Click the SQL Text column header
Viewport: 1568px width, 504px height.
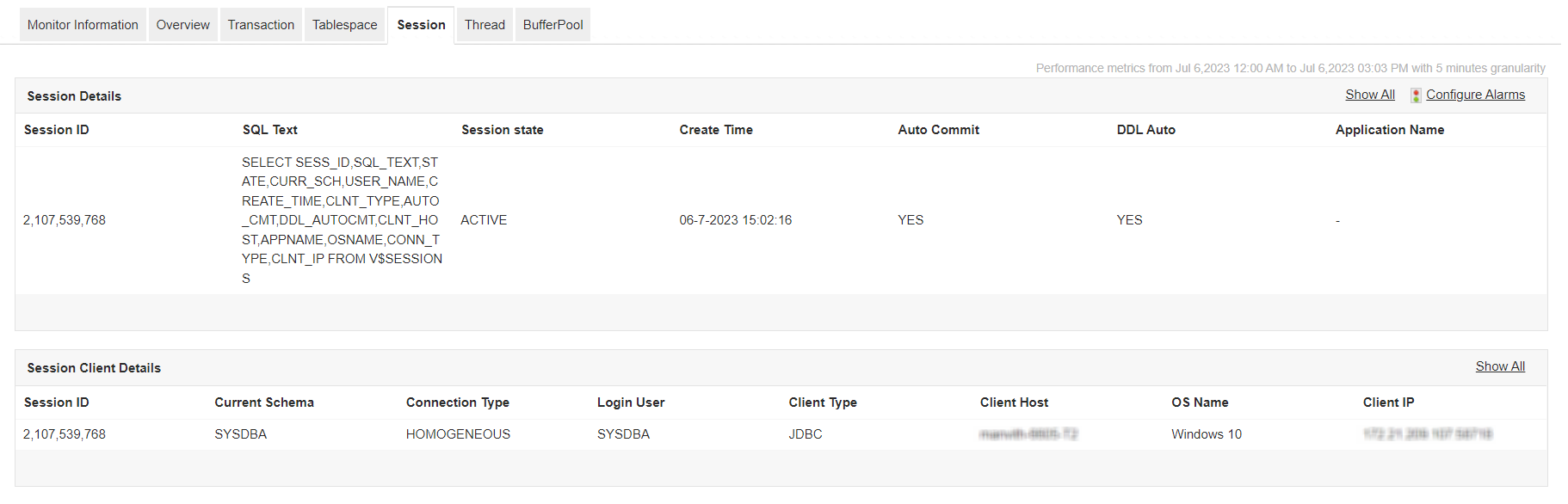click(x=269, y=130)
